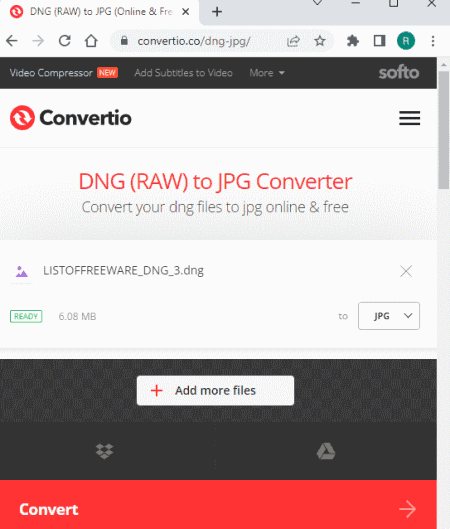Click the page vertical scrollbar thumb
This screenshot has width=450, height=529.
pyautogui.click(x=444, y=130)
